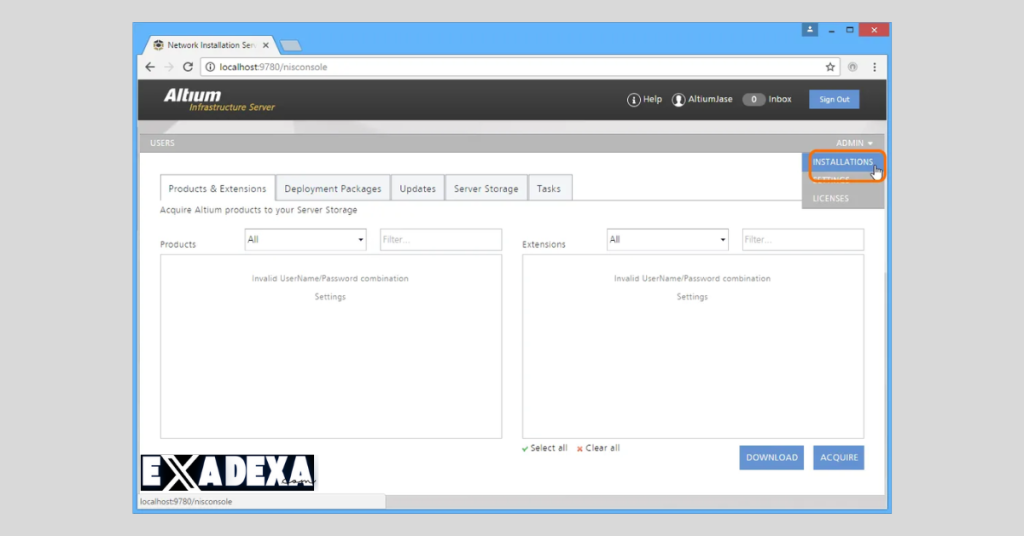
Task: Expand the Products All dropdown
Action: 306,240
